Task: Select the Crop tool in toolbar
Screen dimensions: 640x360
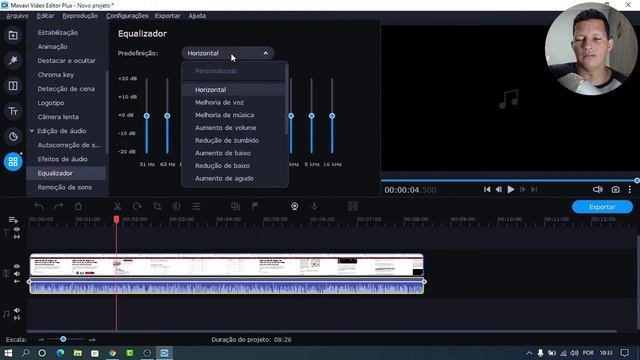Action: tap(157, 207)
